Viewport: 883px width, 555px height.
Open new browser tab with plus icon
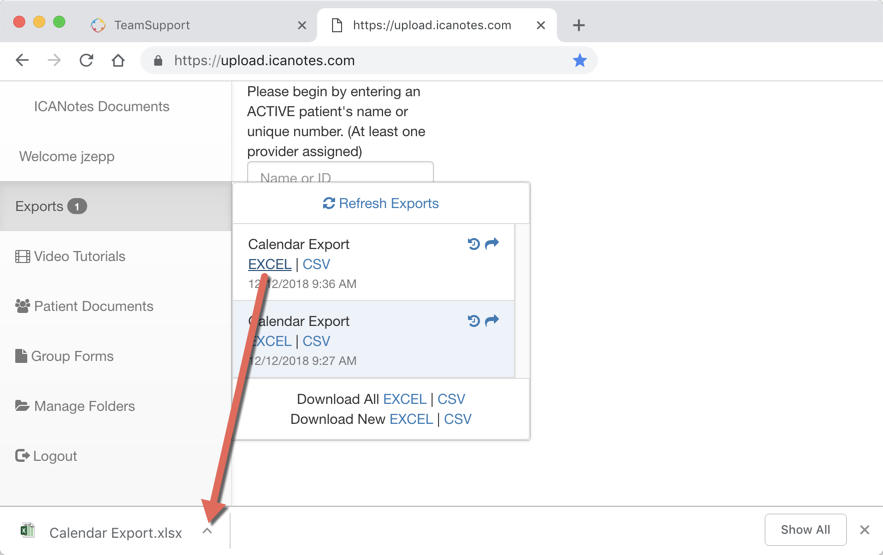[x=579, y=25]
